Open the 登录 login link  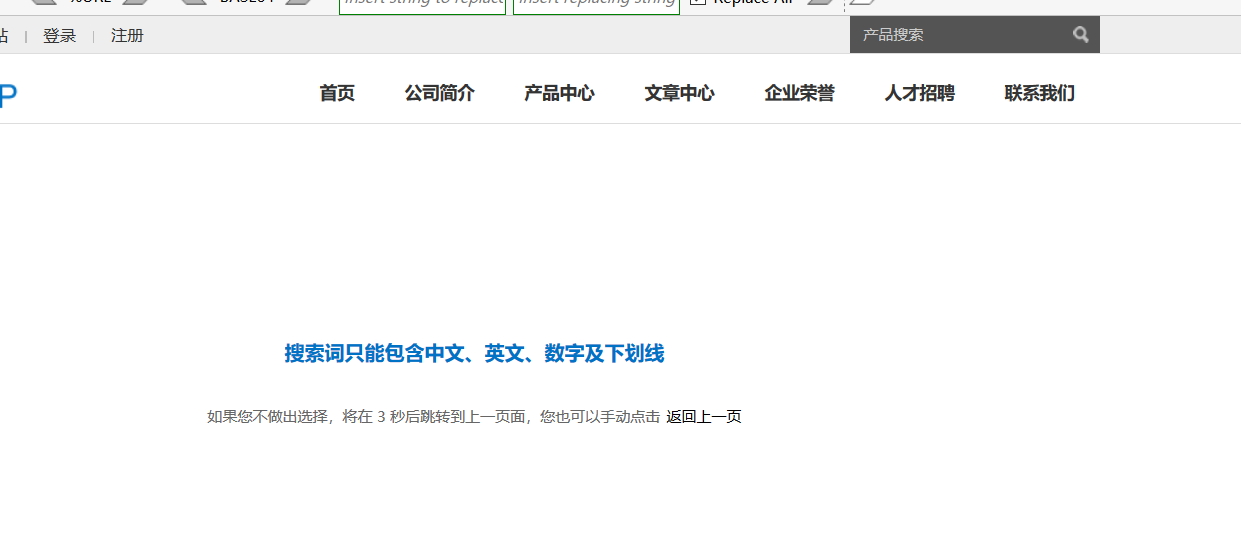point(59,36)
